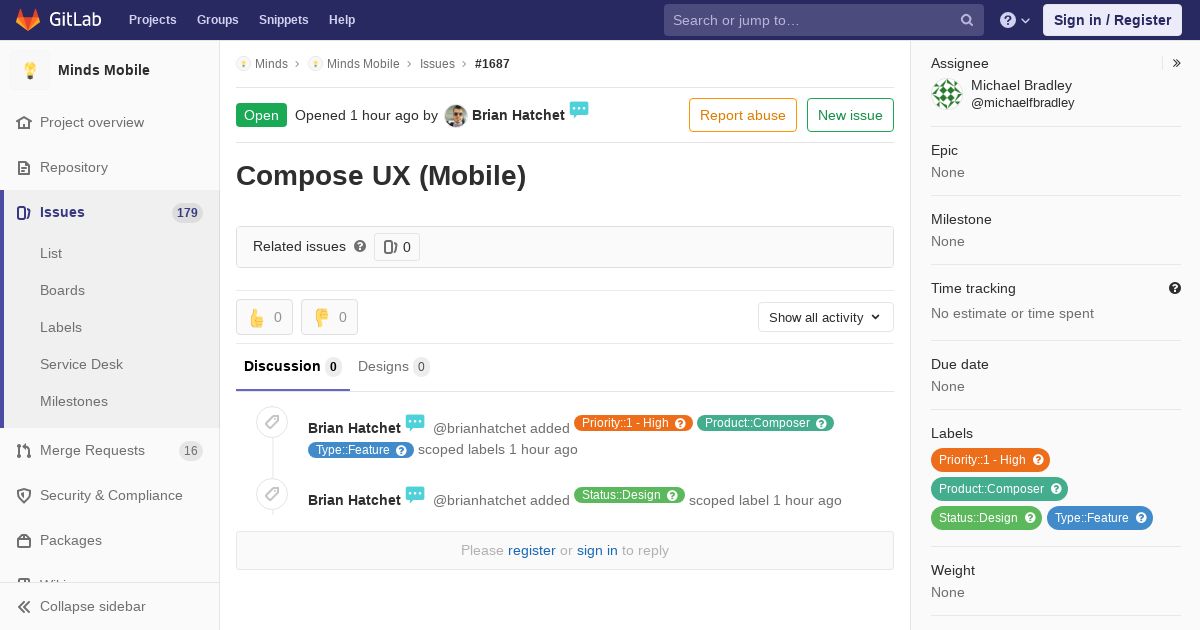Open Help link in top bar

(342, 20)
